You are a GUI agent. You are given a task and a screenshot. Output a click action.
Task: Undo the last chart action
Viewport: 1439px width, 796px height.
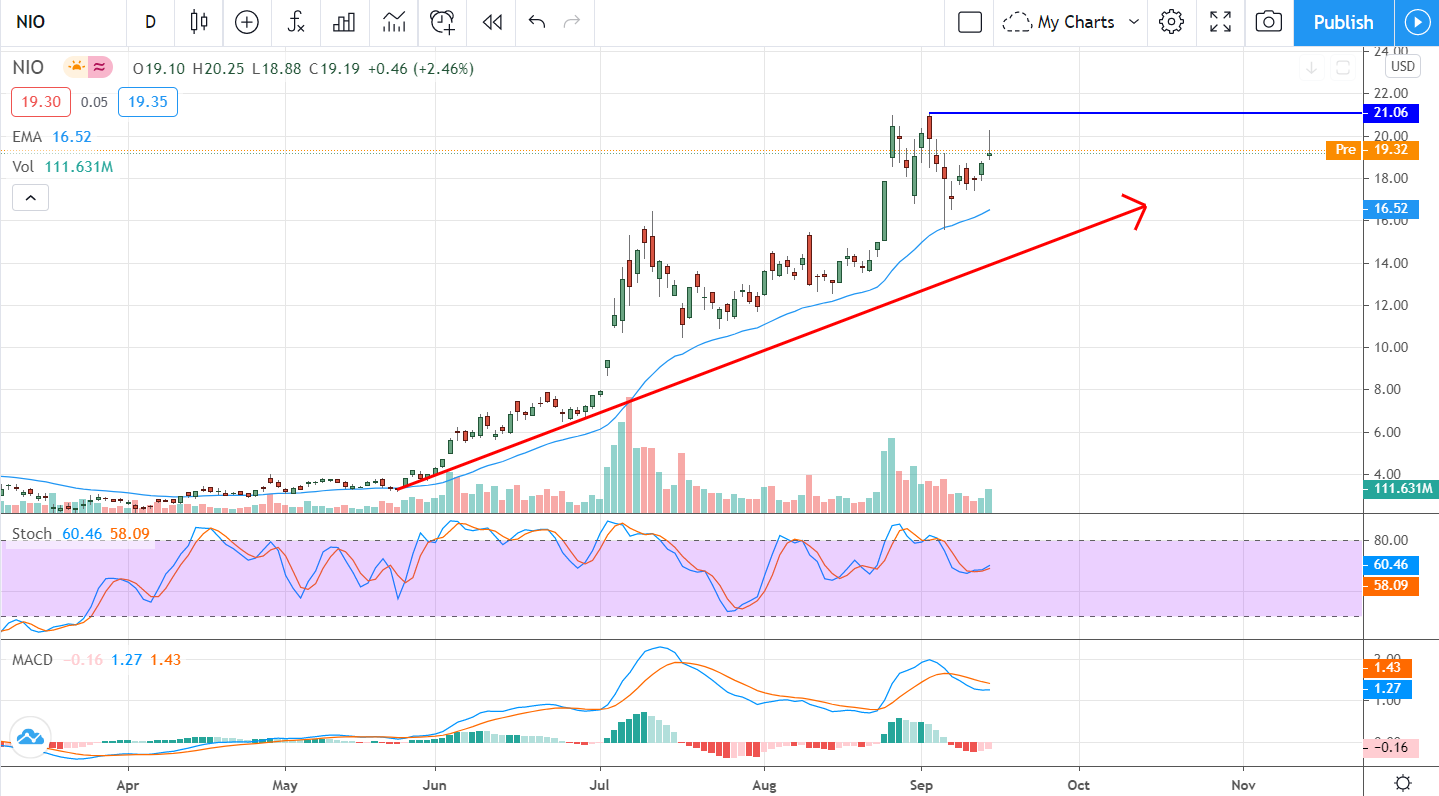[x=537, y=22]
